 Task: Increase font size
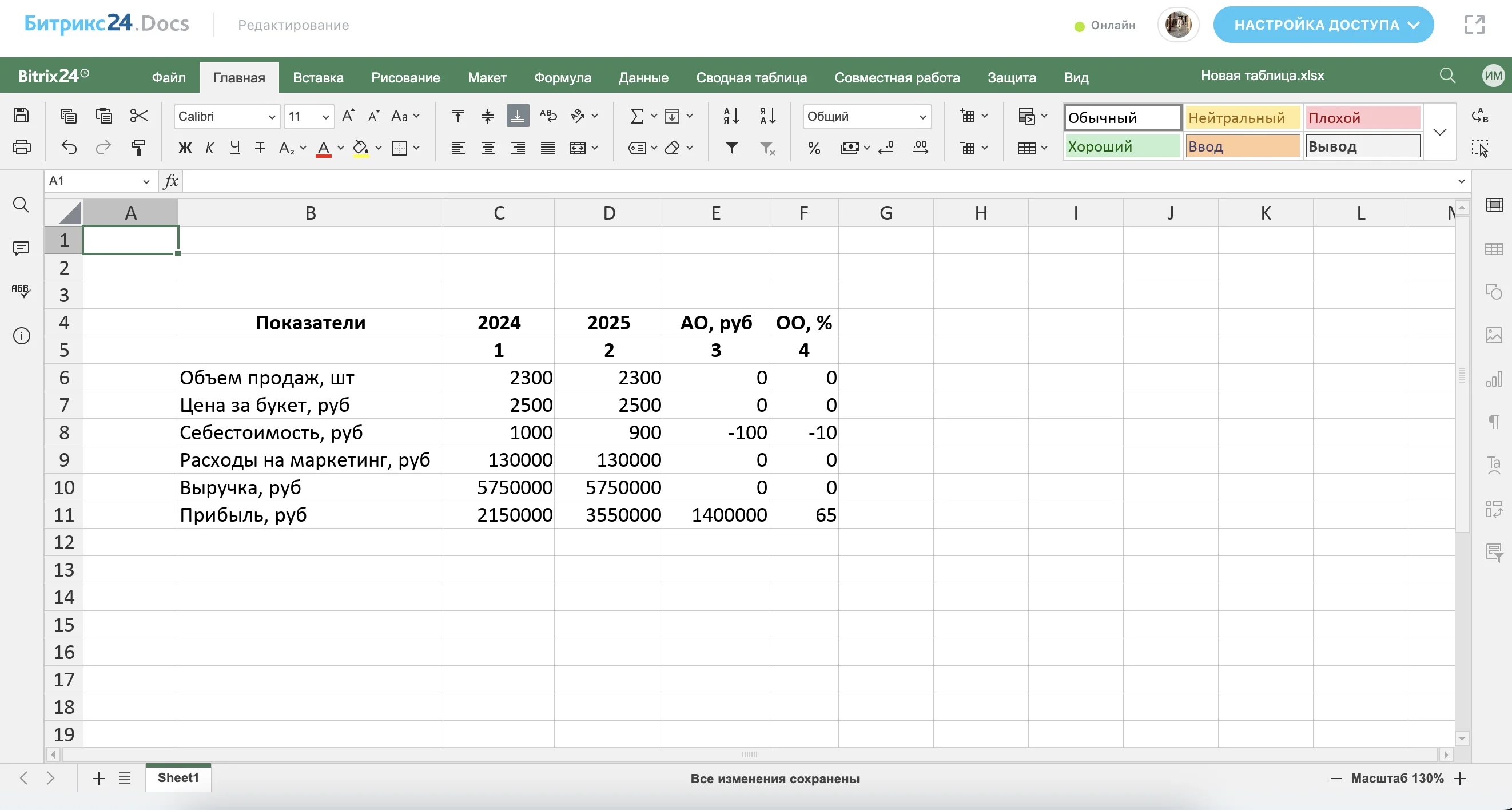click(349, 116)
